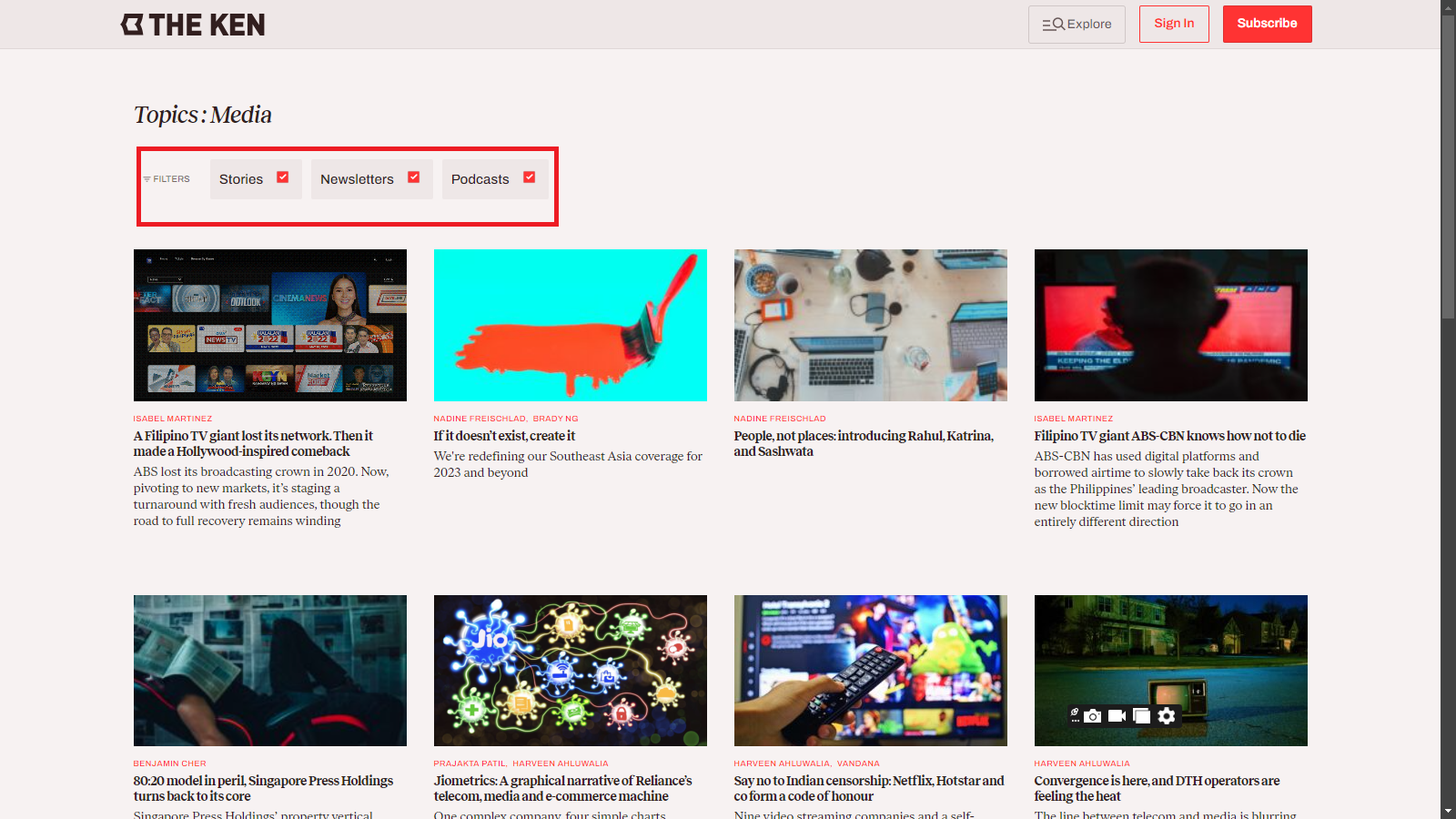Click the small filter funnel icon
The height and width of the screenshot is (819, 1456).
coord(147,179)
